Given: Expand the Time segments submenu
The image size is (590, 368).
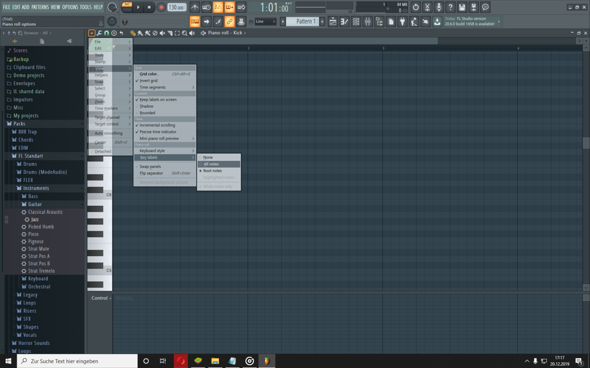Looking at the screenshot, I should [x=165, y=87].
